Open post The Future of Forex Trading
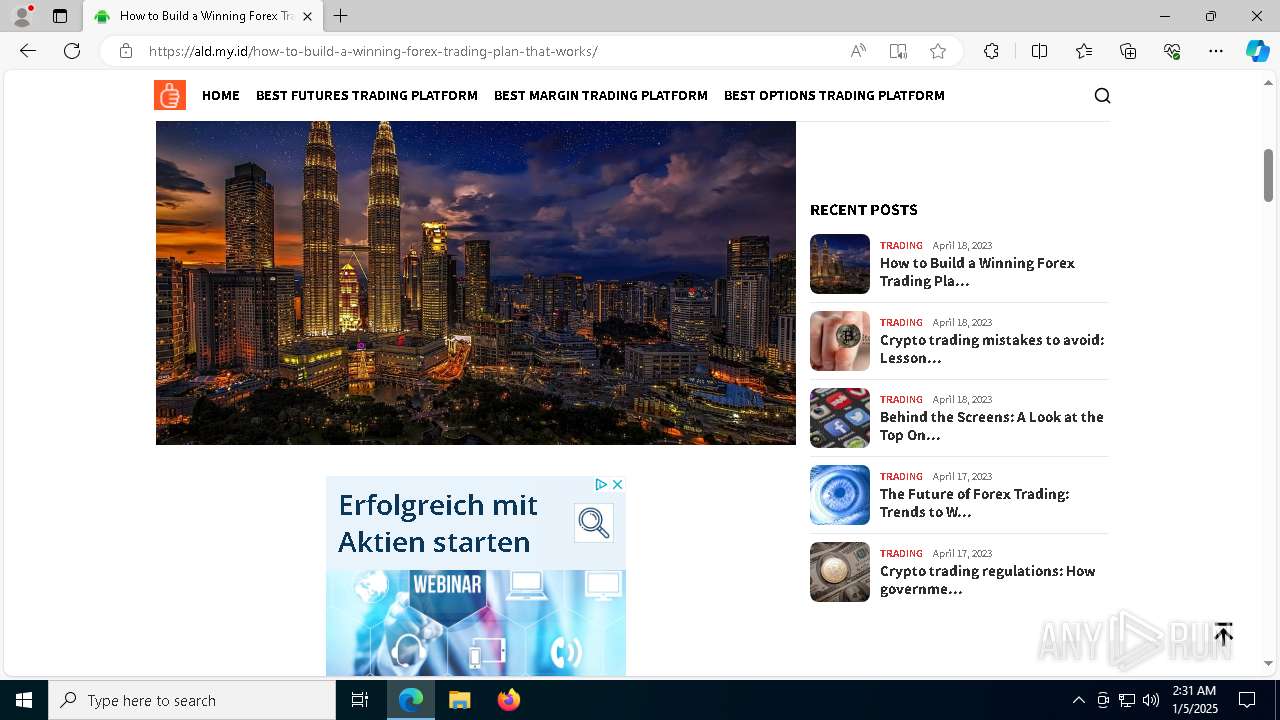This screenshot has height=720, width=1280. pyautogui.click(x=975, y=503)
